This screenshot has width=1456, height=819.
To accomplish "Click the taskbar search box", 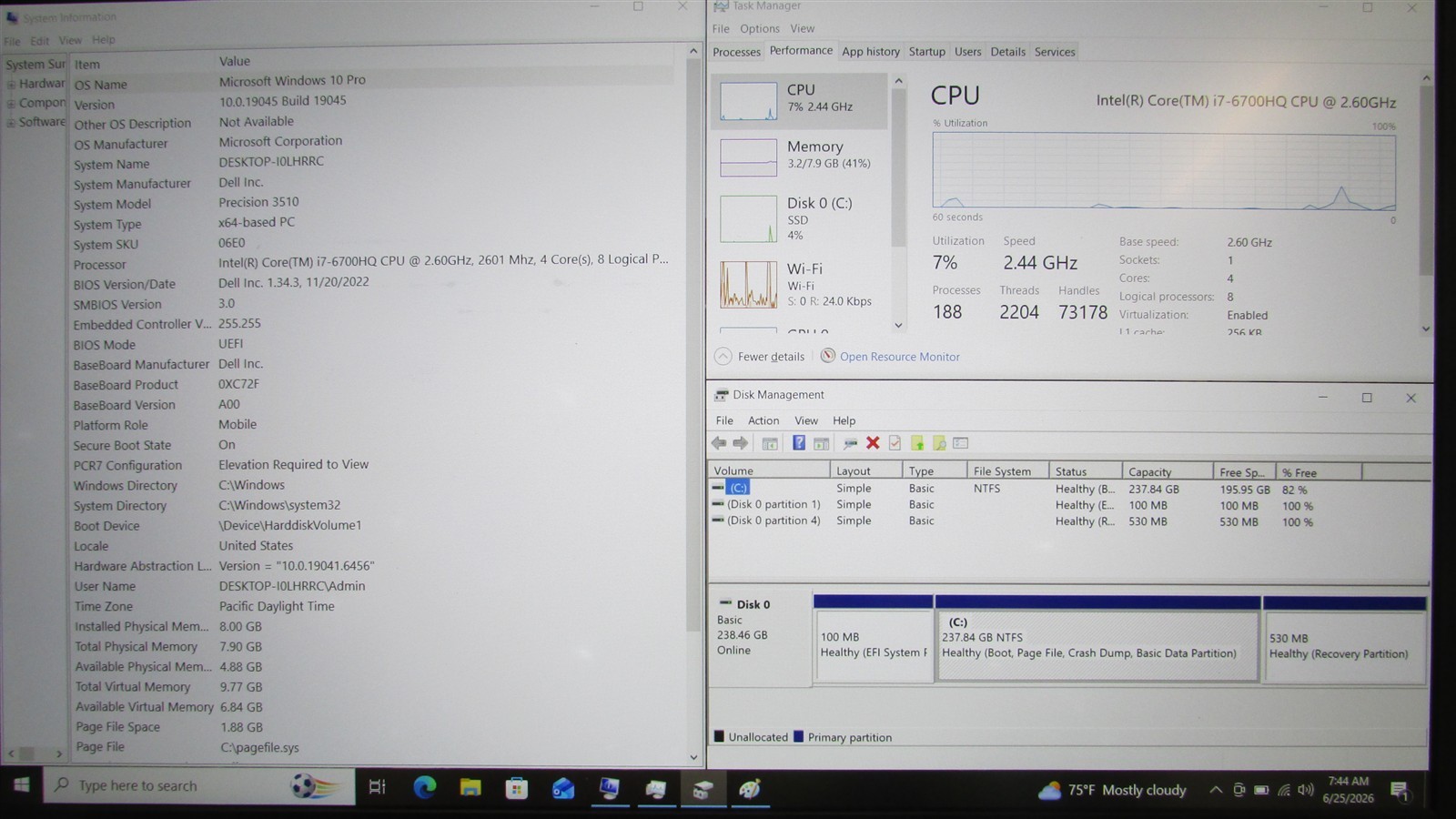I will (199, 786).
